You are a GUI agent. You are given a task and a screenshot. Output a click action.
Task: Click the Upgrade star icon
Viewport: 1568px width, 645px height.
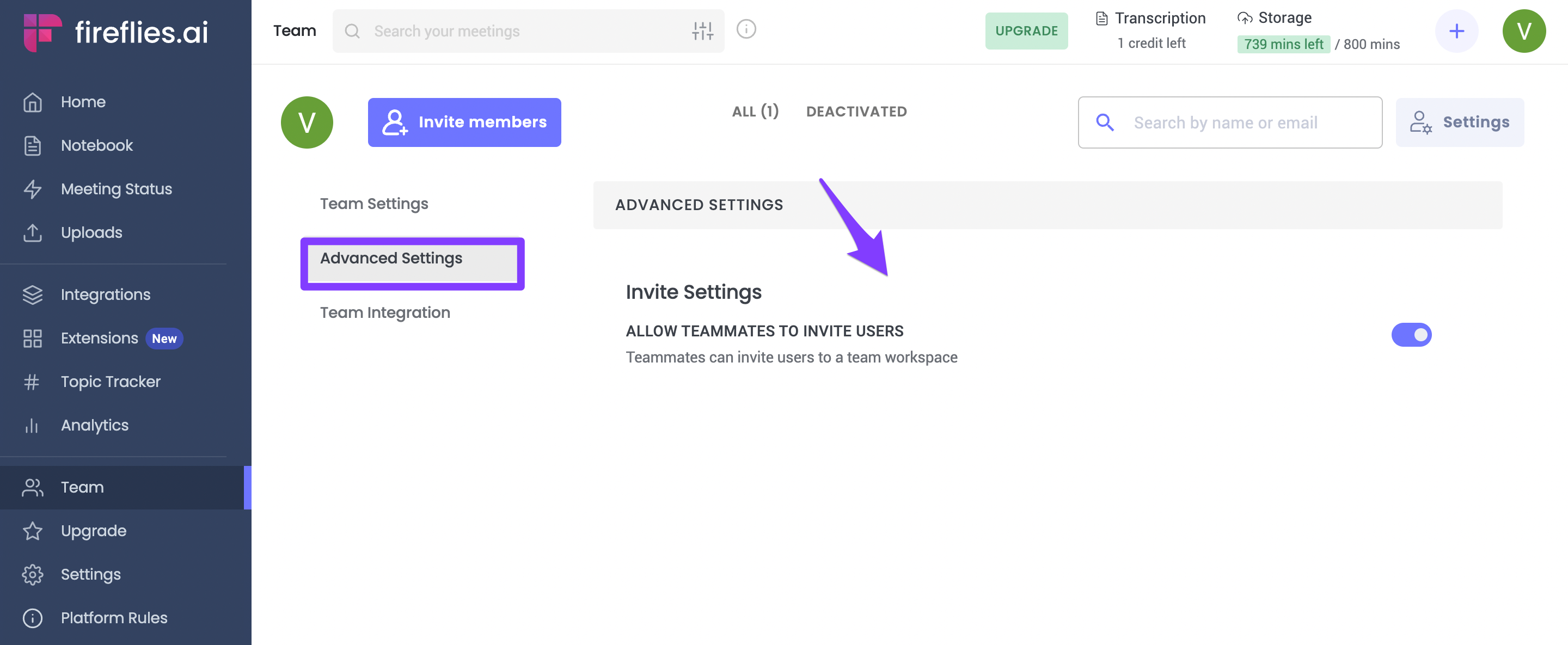(x=32, y=531)
